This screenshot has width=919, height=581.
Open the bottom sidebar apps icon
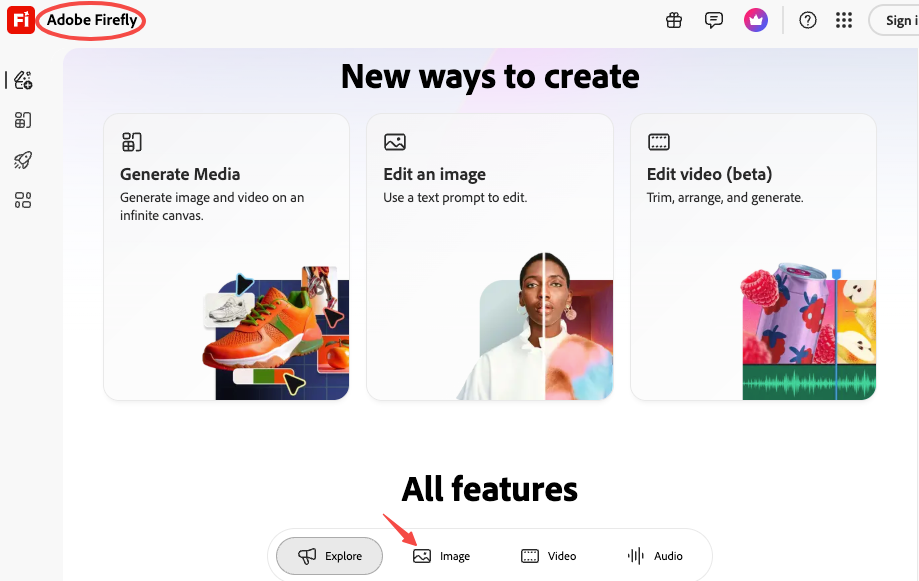(x=23, y=201)
